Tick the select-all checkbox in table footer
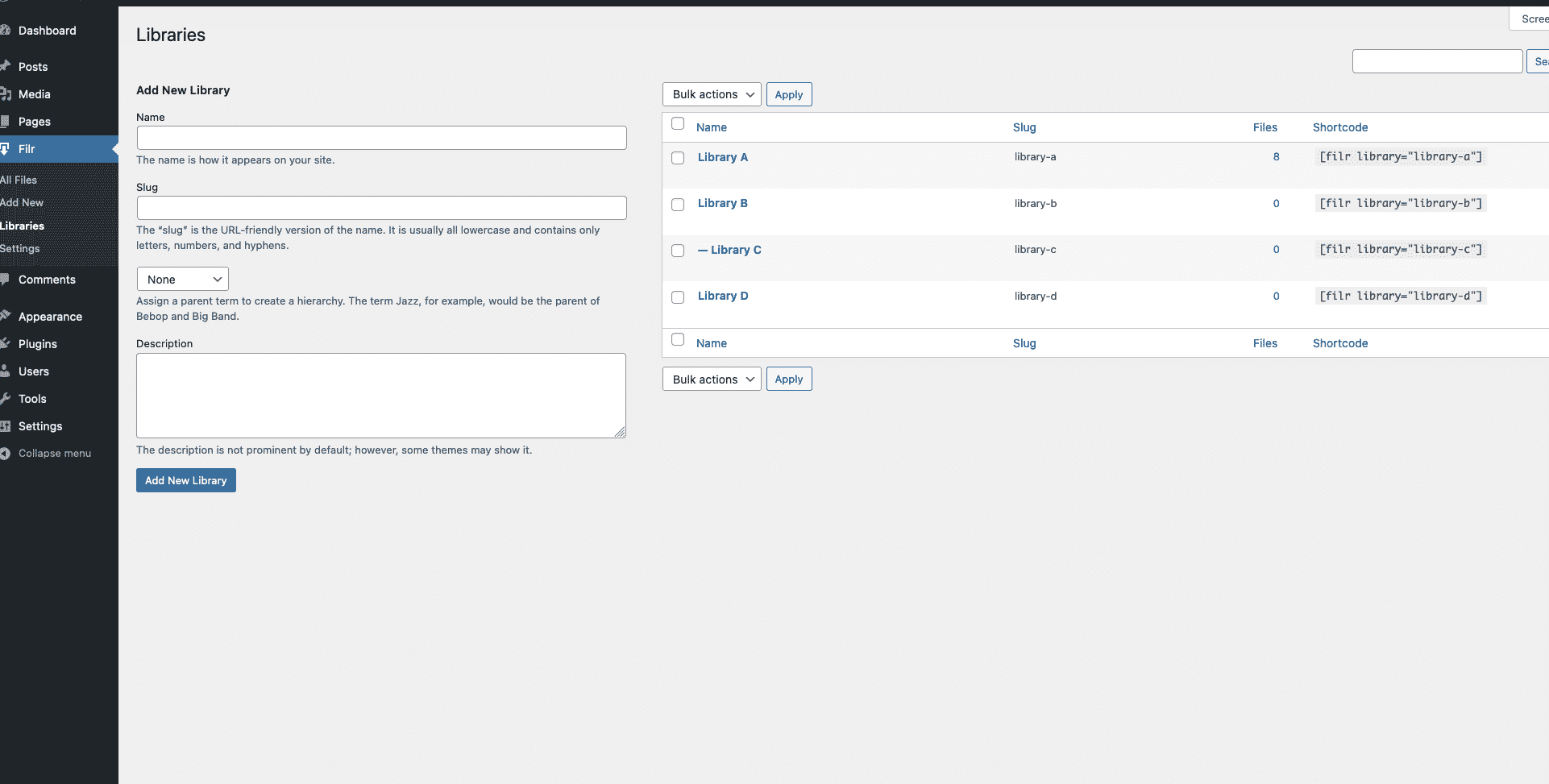 [x=678, y=340]
